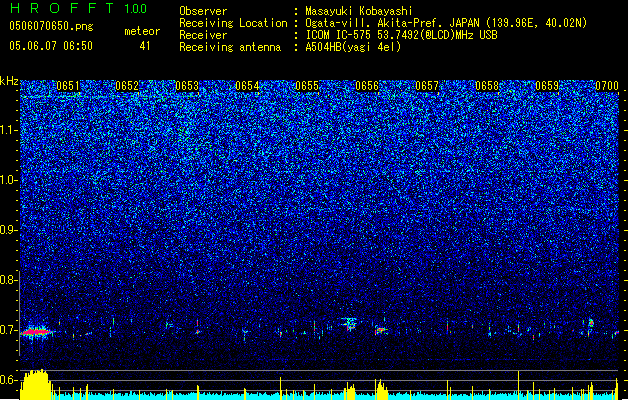Click the 'meteor' label
Screen dimensions: 629x400
point(142,31)
